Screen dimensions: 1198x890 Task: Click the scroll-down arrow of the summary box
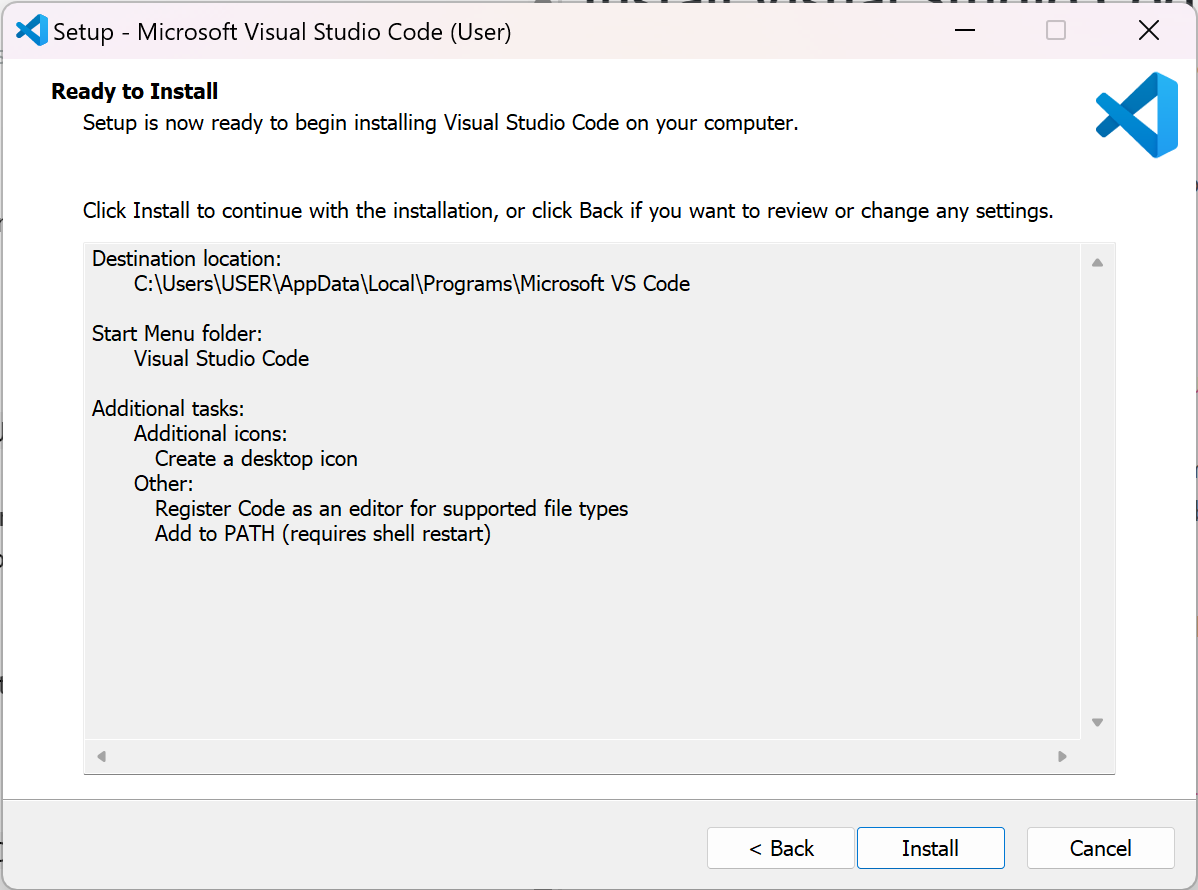point(1096,721)
